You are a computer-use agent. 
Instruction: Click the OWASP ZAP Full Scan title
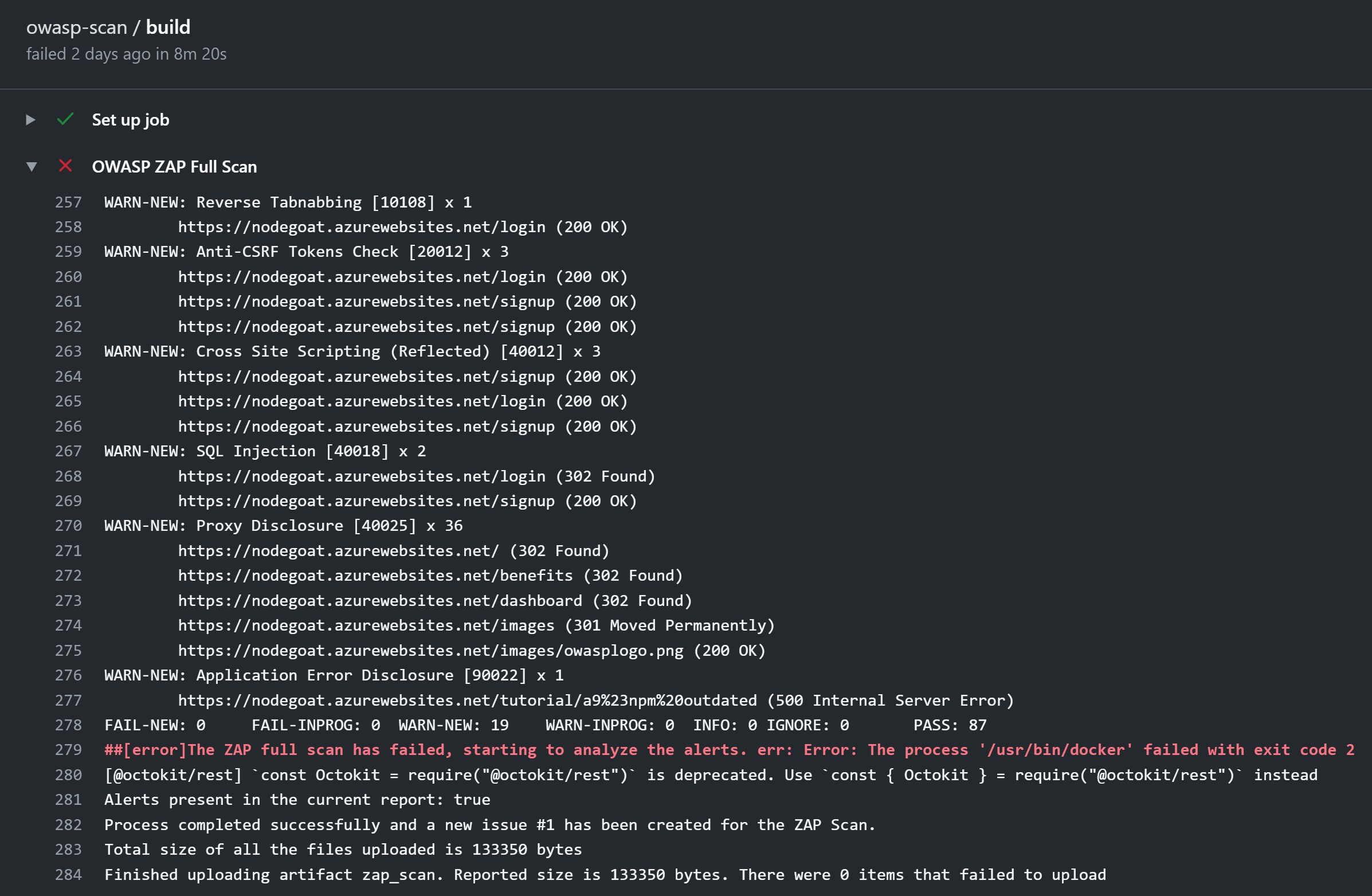point(174,167)
